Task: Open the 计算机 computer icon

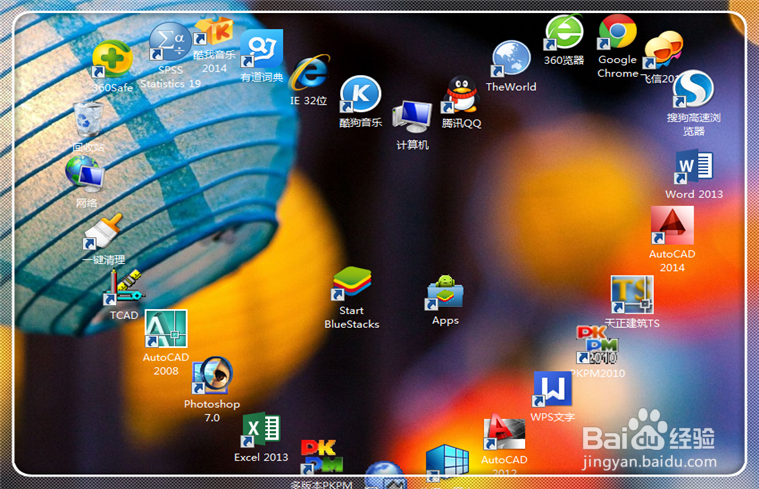Action: click(412, 117)
